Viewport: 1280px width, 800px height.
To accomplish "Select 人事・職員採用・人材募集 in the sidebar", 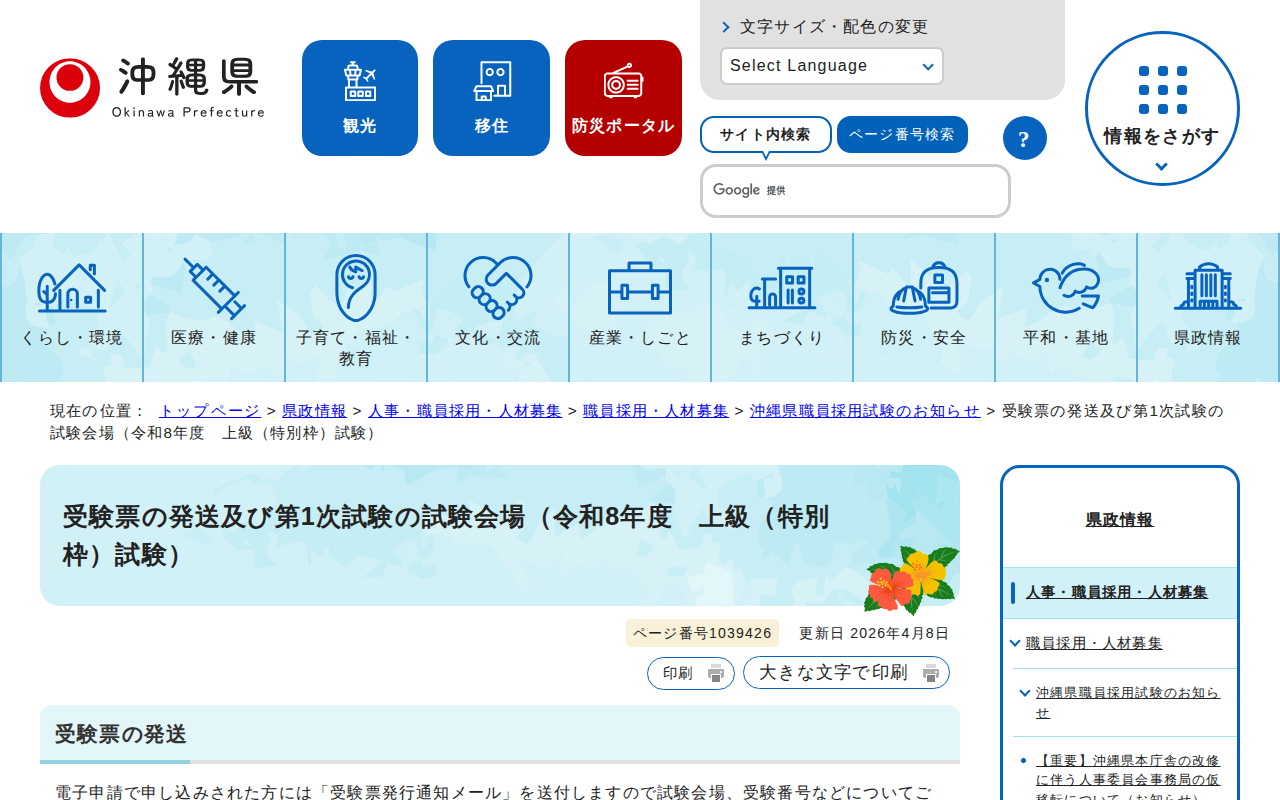I will click(1117, 593).
